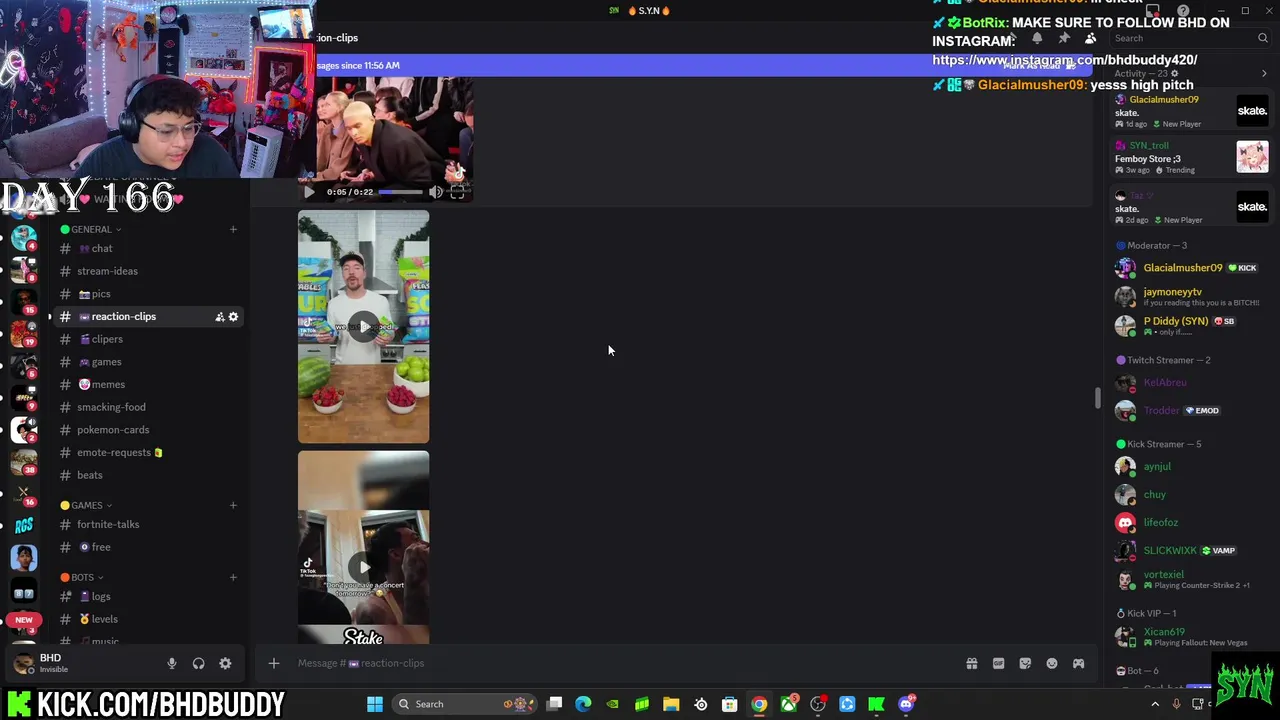Image resolution: width=1280 pixels, height=720 pixels.
Task: Open the beats channel
Action: [148, 475]
